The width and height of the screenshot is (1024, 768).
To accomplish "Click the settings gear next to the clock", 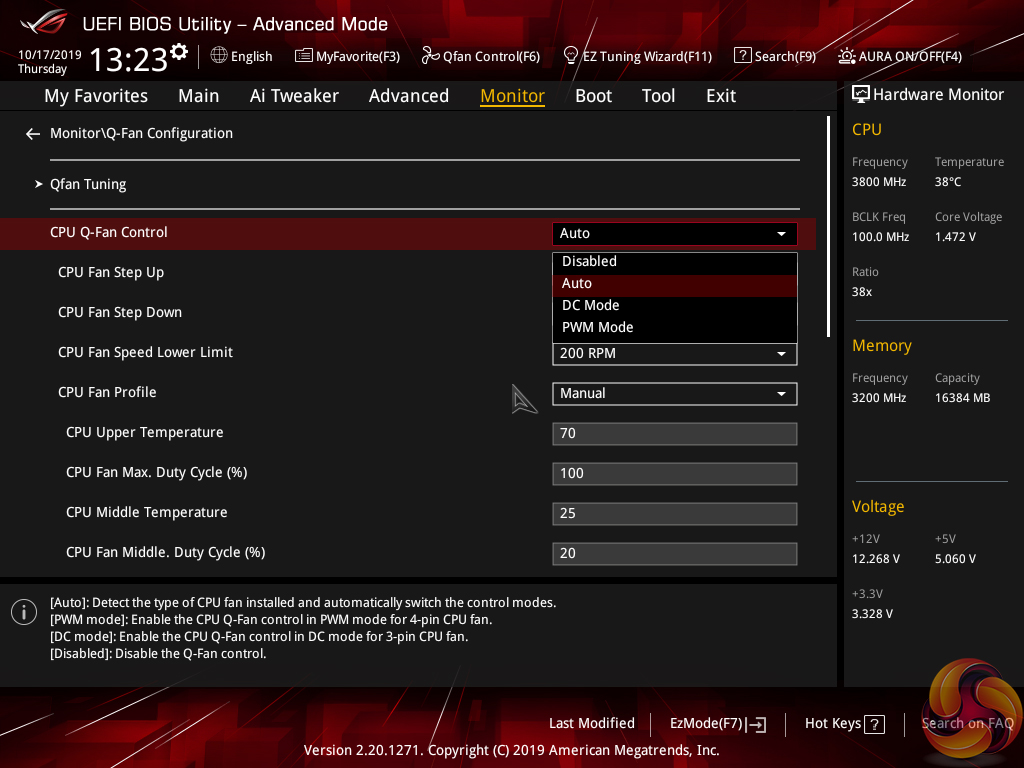I will pyautogui.click(x=179, y=52).
